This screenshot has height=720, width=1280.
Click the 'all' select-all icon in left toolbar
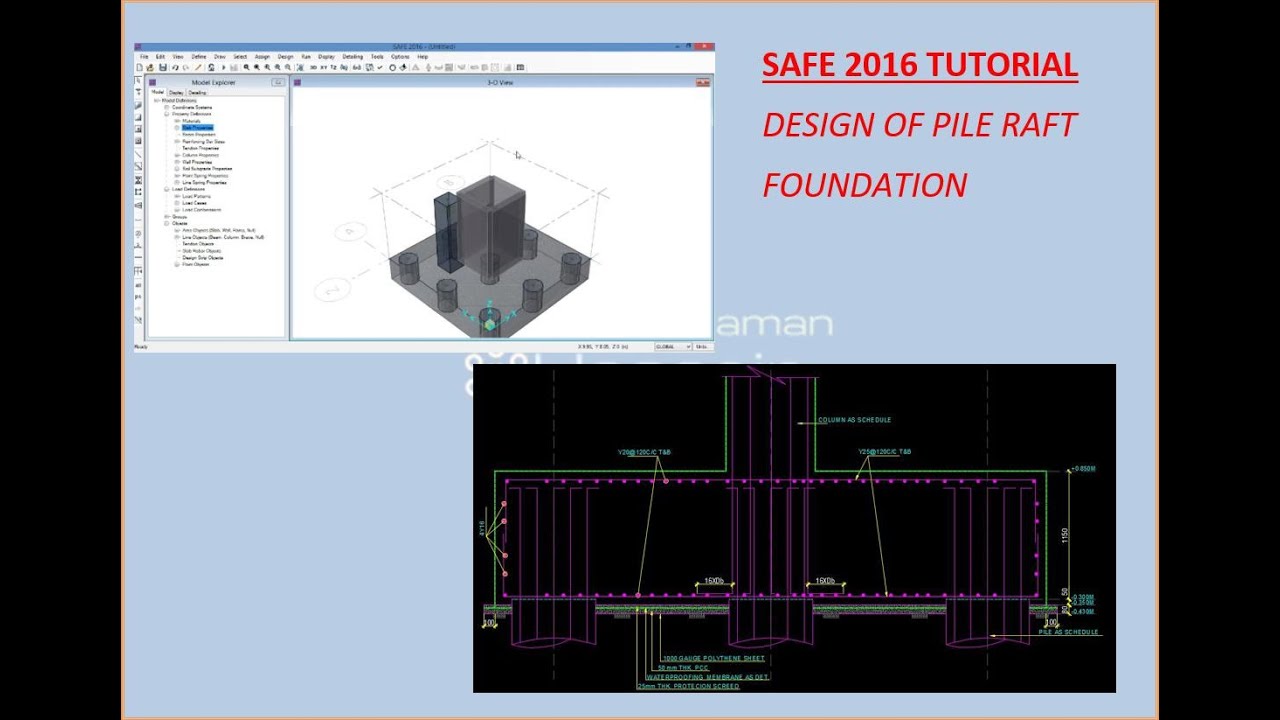click(x=138, y=285)
